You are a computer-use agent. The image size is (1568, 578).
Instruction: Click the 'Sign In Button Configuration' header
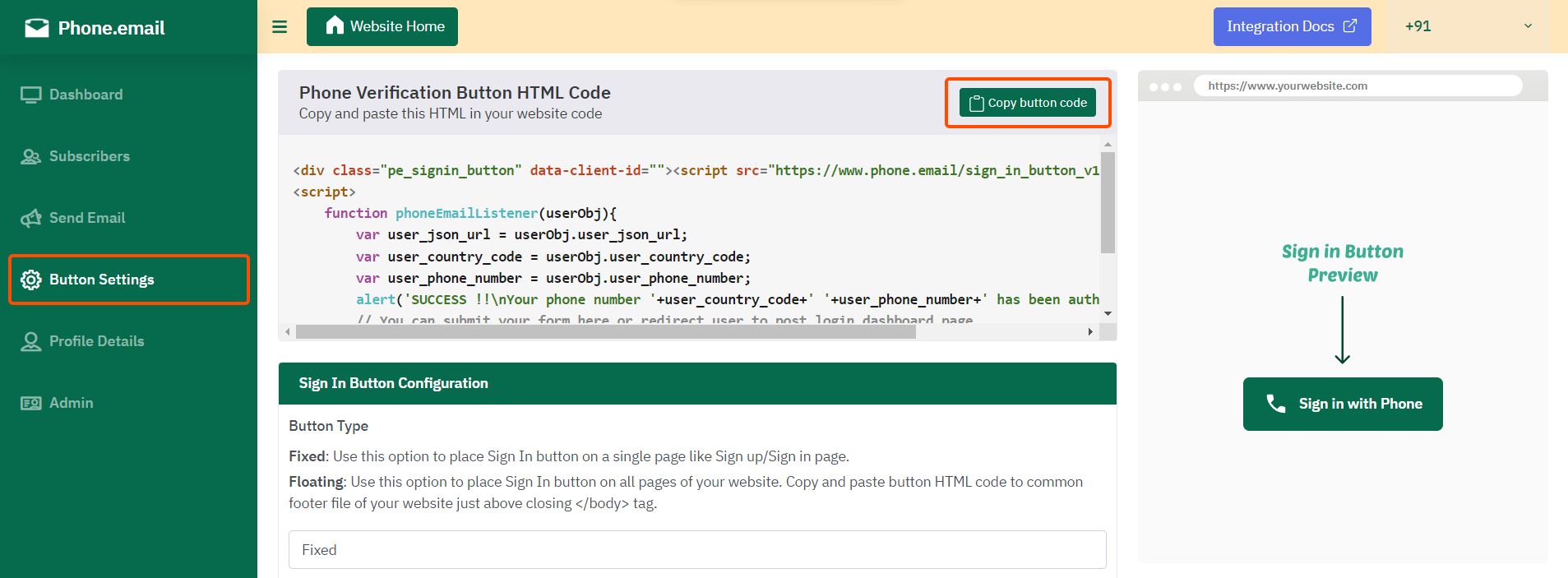697,383
